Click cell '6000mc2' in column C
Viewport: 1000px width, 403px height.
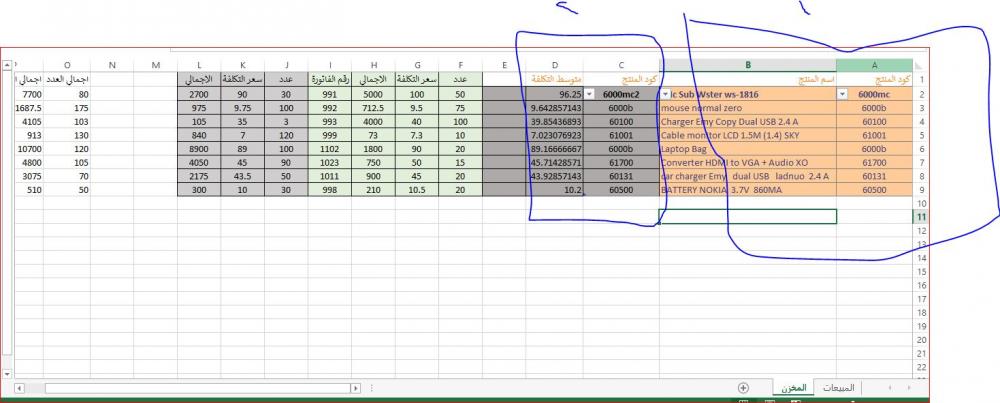[x=621, y=94]
